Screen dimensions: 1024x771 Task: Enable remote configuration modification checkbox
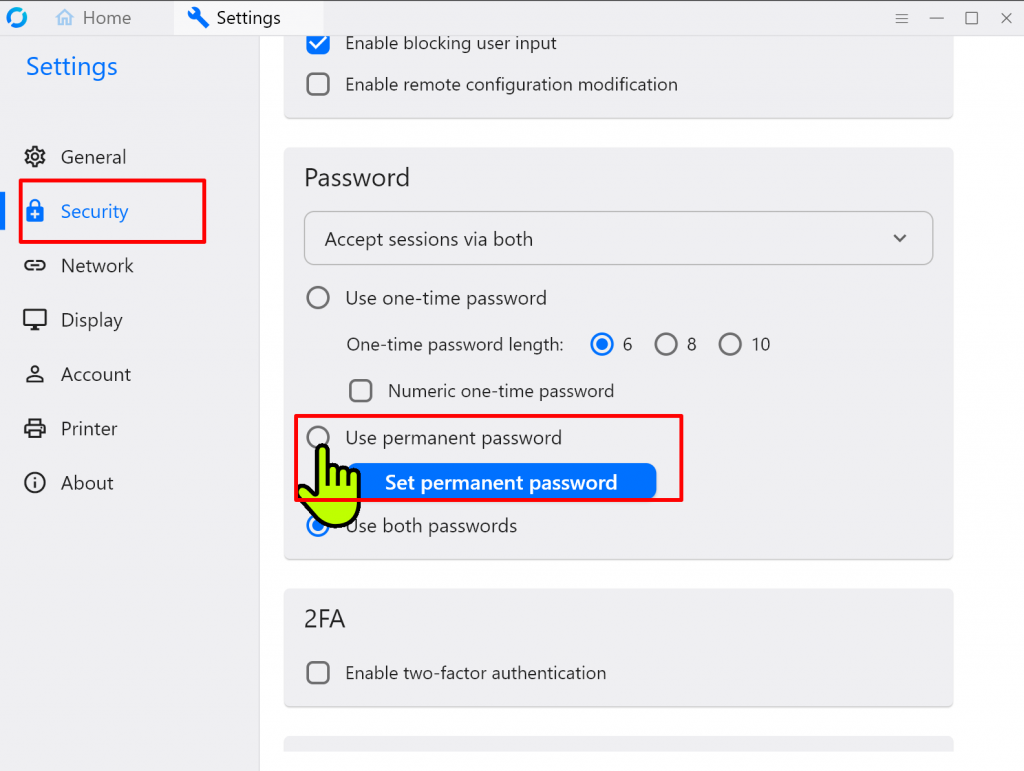318,85
